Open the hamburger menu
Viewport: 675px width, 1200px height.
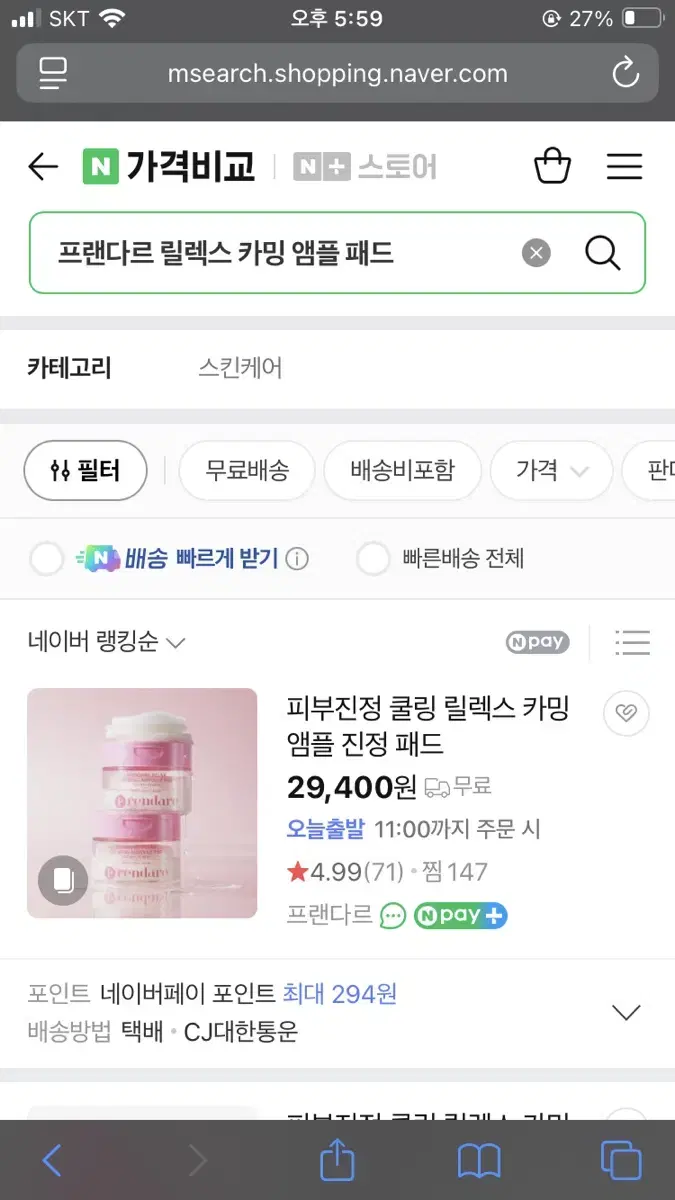624,166
